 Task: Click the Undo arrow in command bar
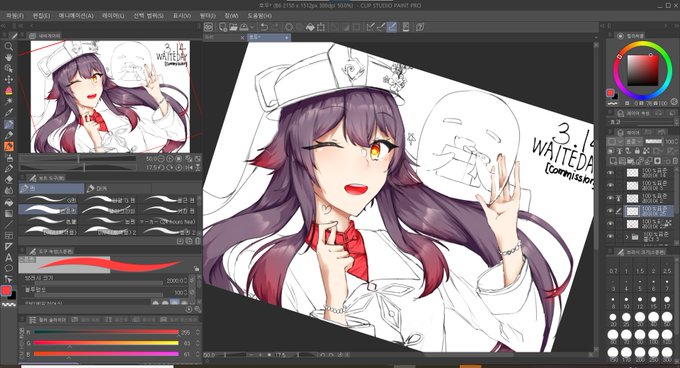click(264, 27)
